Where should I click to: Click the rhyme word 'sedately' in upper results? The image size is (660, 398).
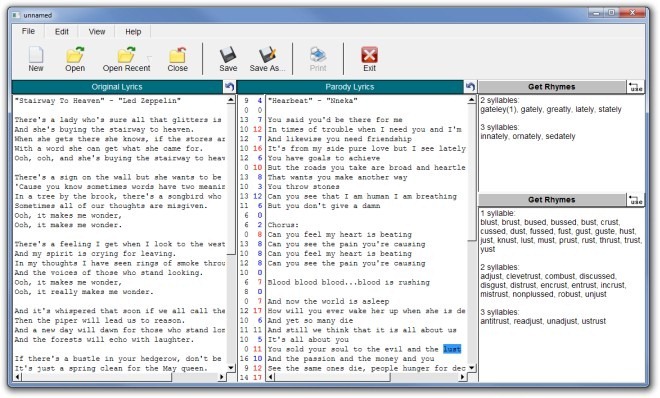pyautogui.click(x=560, y=136)
